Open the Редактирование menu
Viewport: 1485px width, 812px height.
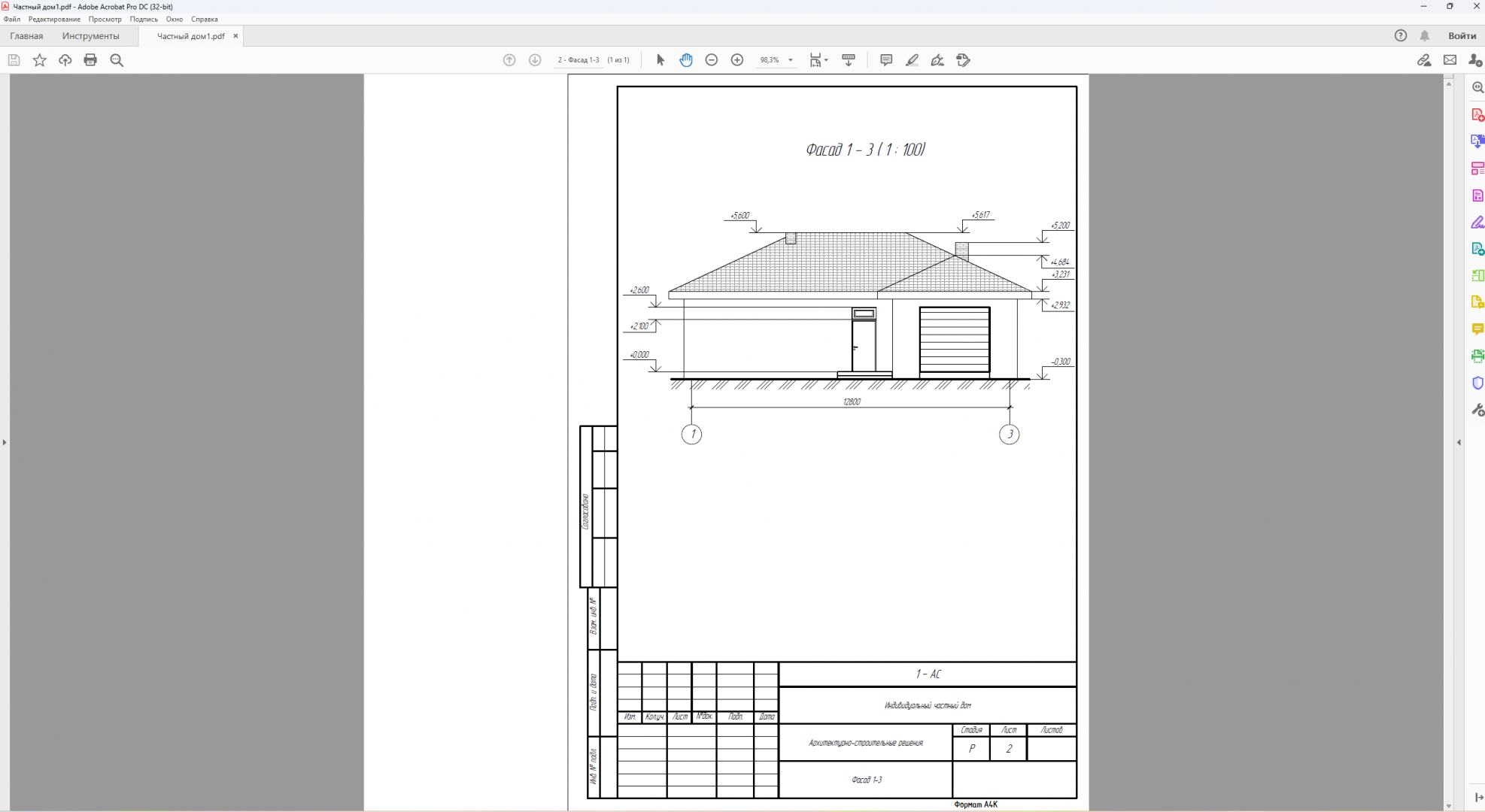54,19
